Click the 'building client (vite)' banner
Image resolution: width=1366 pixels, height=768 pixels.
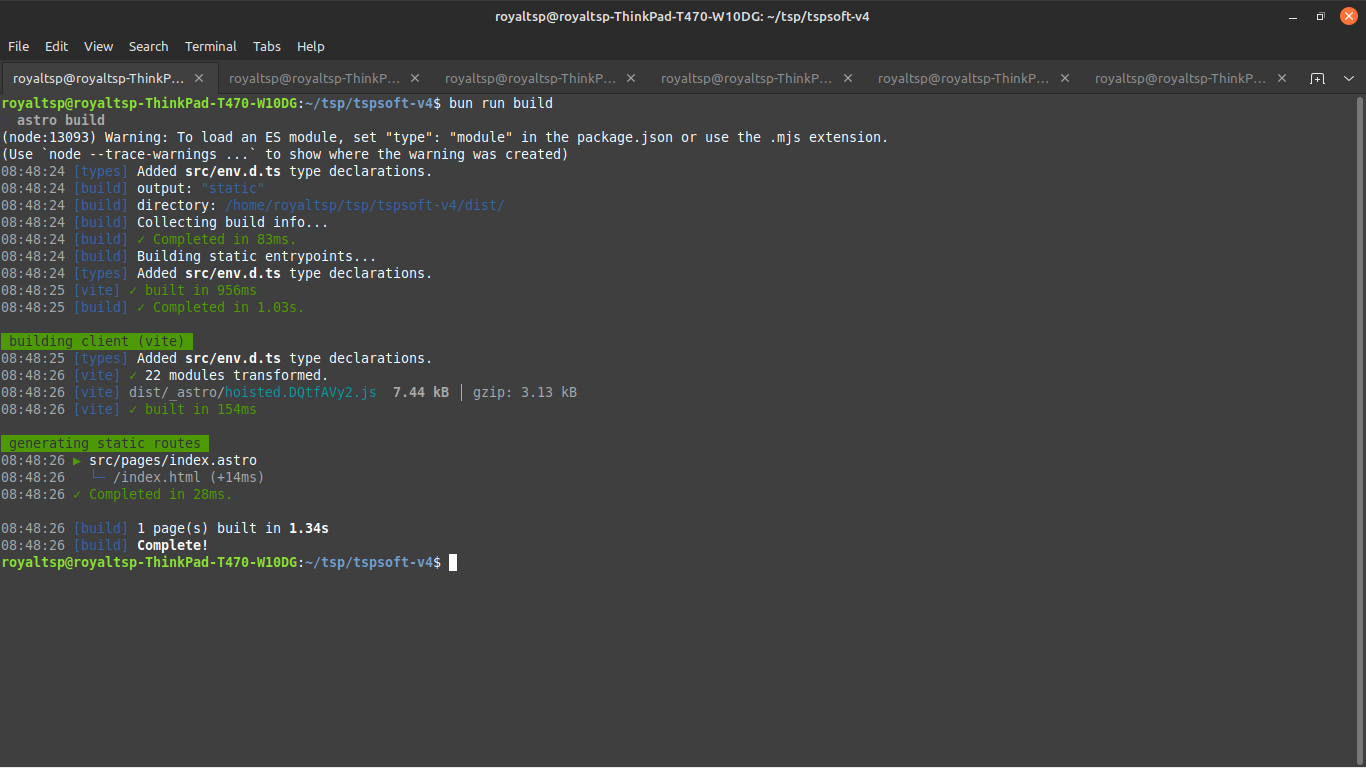97,341
